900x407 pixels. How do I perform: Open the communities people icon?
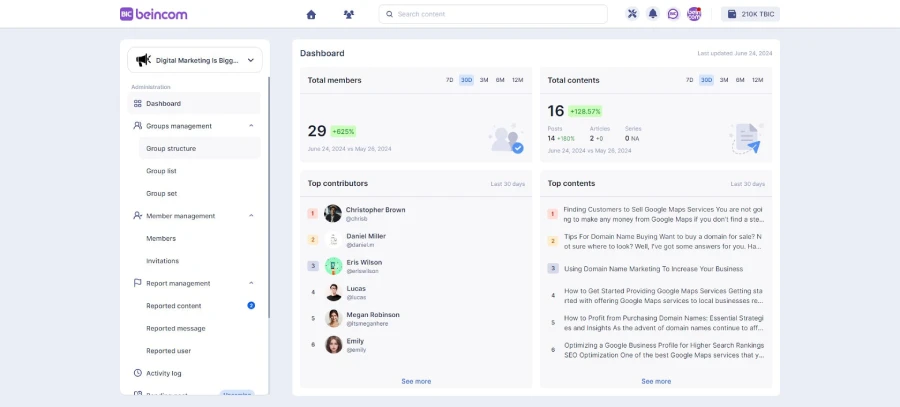coord(348,14)
